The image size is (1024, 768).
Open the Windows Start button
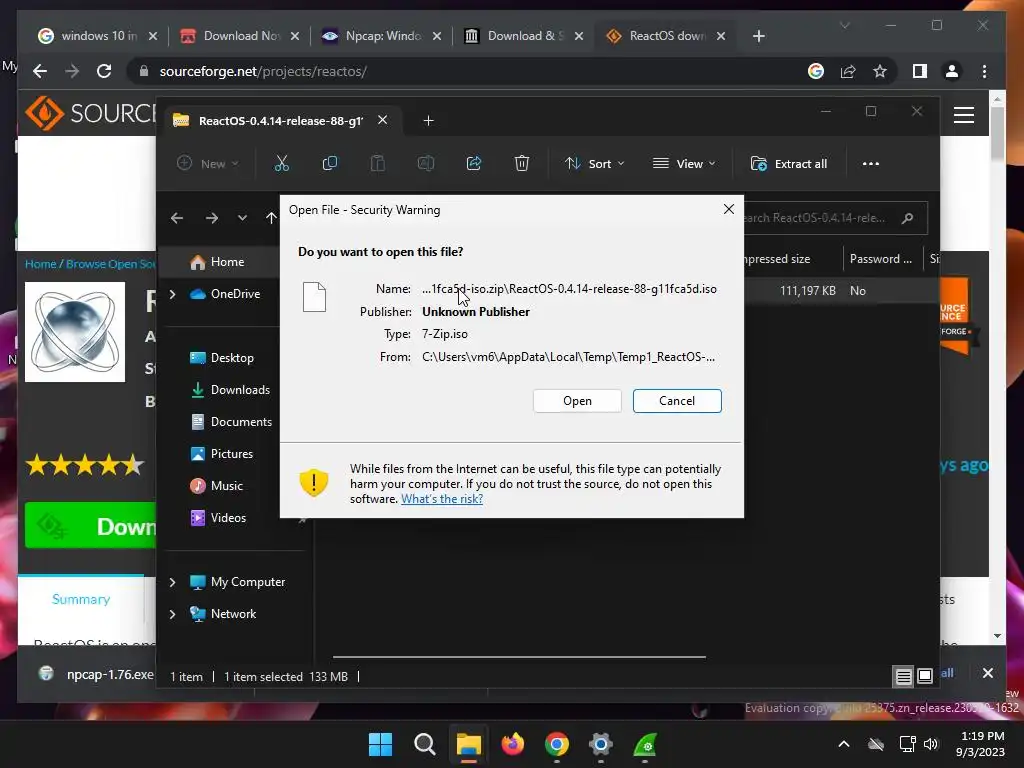[380, 744]
